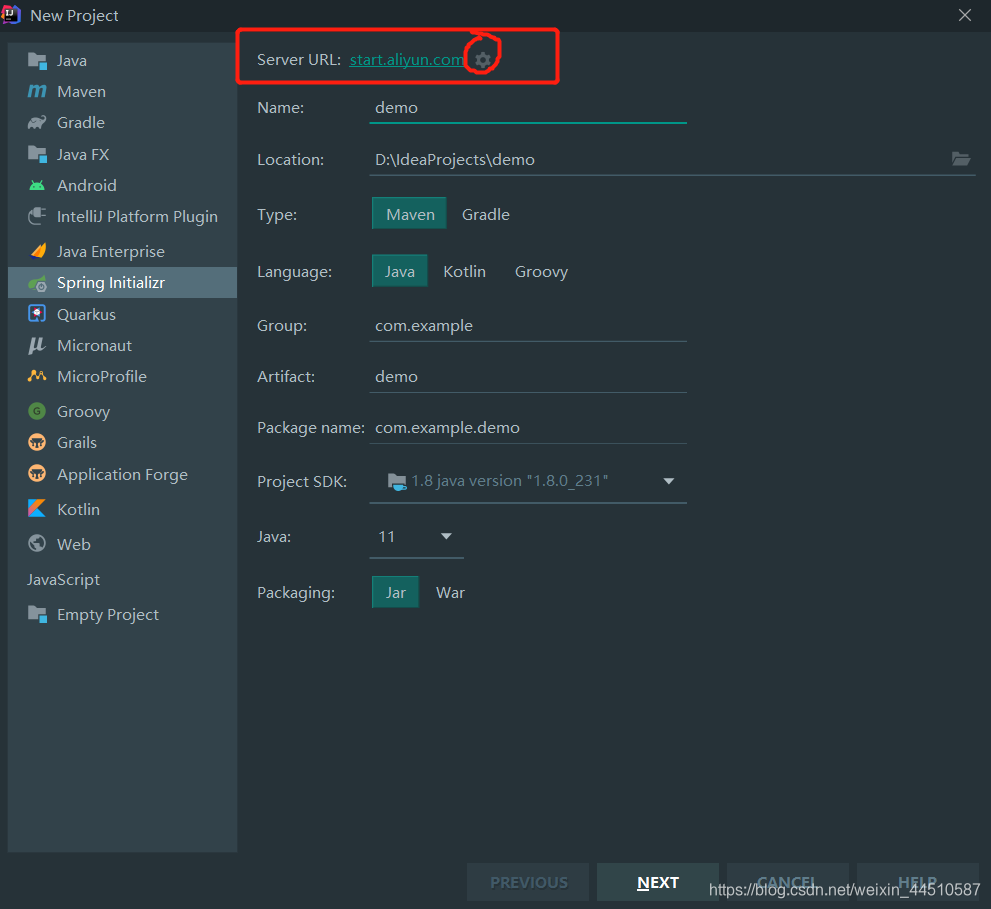Focus the Group input field

(528, 326)
